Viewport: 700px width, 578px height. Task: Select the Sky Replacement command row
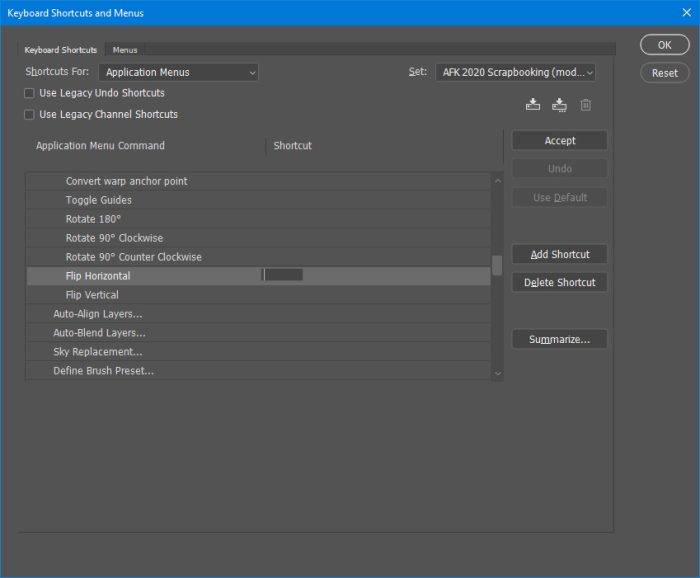point(97,352)
